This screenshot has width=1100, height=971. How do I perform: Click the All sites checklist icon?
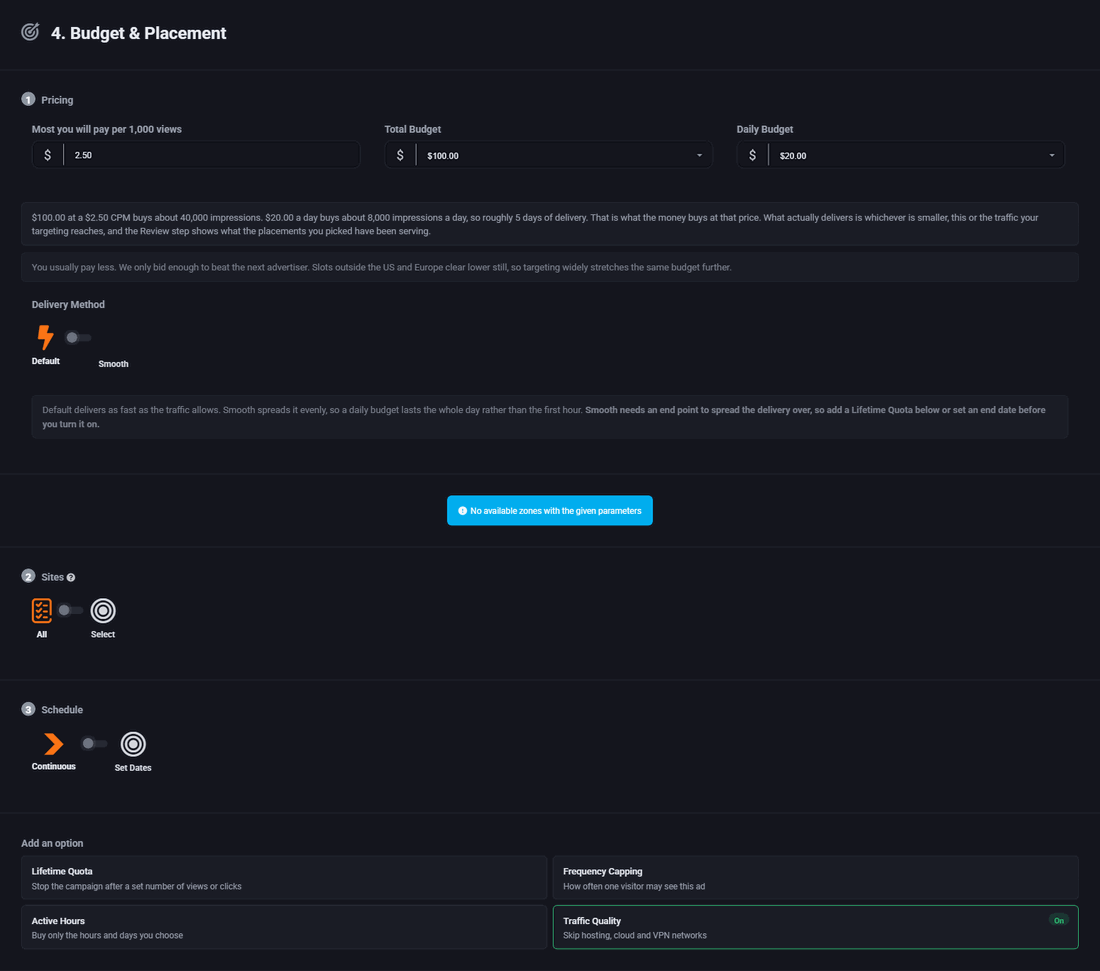(41, 610)
